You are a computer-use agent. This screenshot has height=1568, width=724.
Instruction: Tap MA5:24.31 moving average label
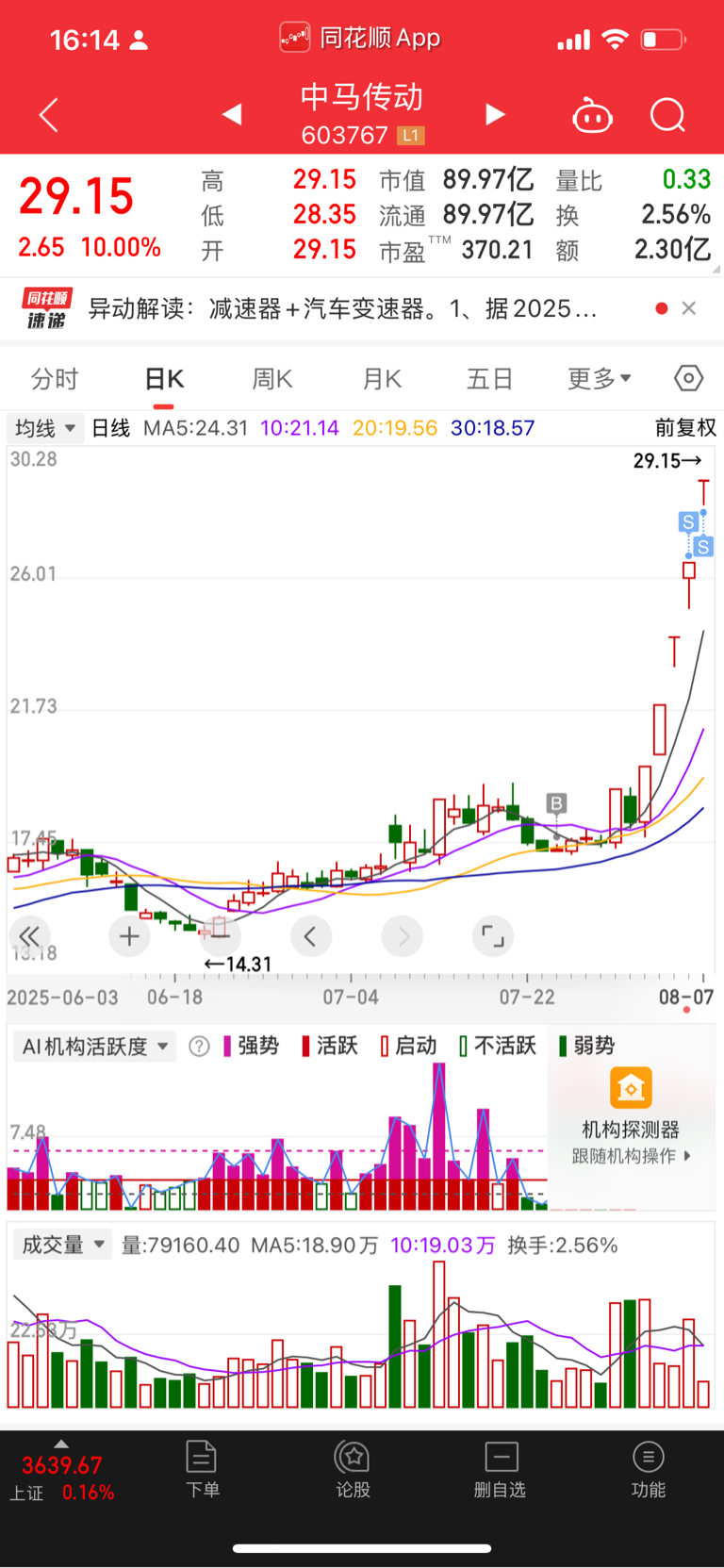point(195,428)
